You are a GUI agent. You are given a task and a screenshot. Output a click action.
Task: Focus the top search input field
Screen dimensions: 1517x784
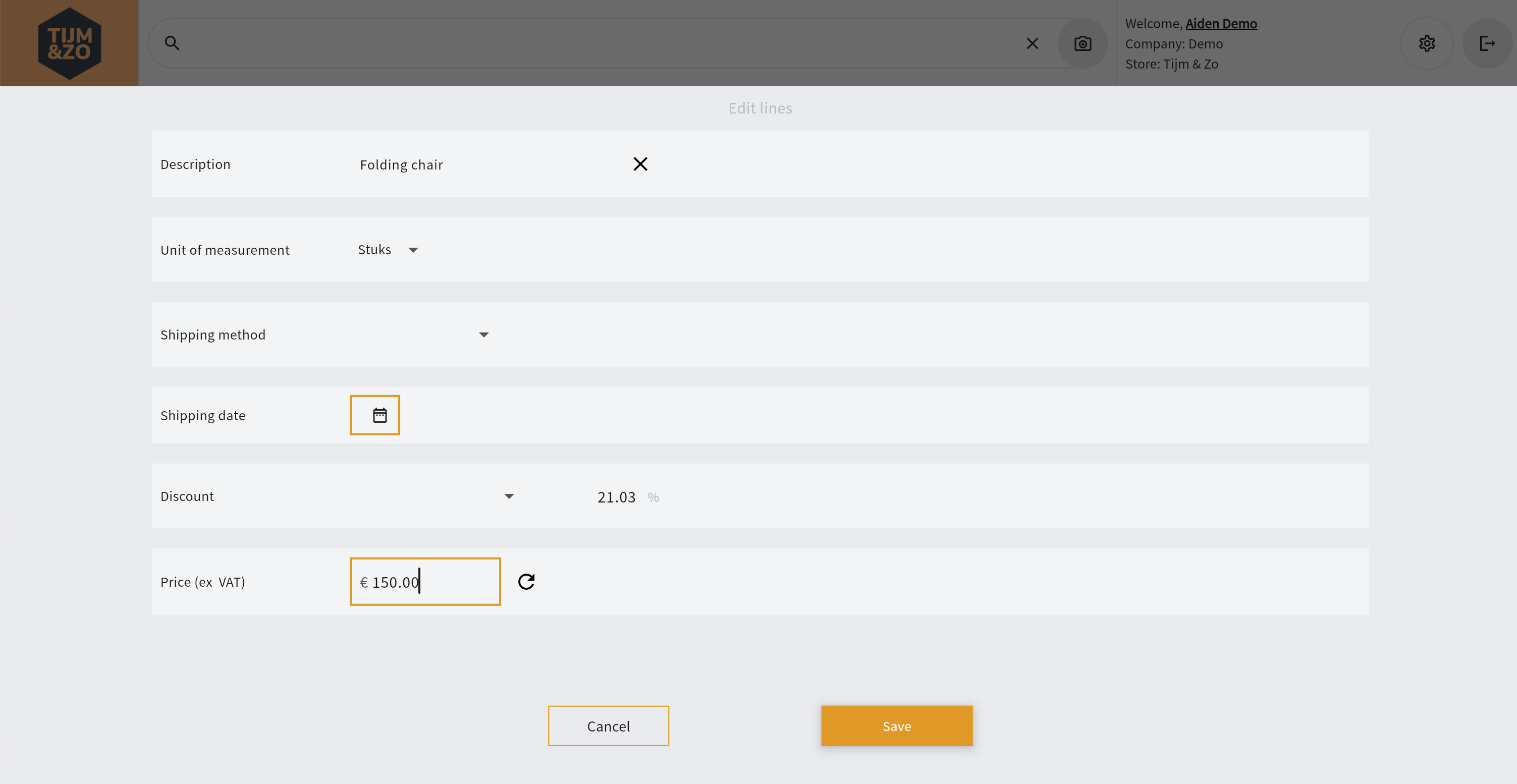click(x=589, y=43)
